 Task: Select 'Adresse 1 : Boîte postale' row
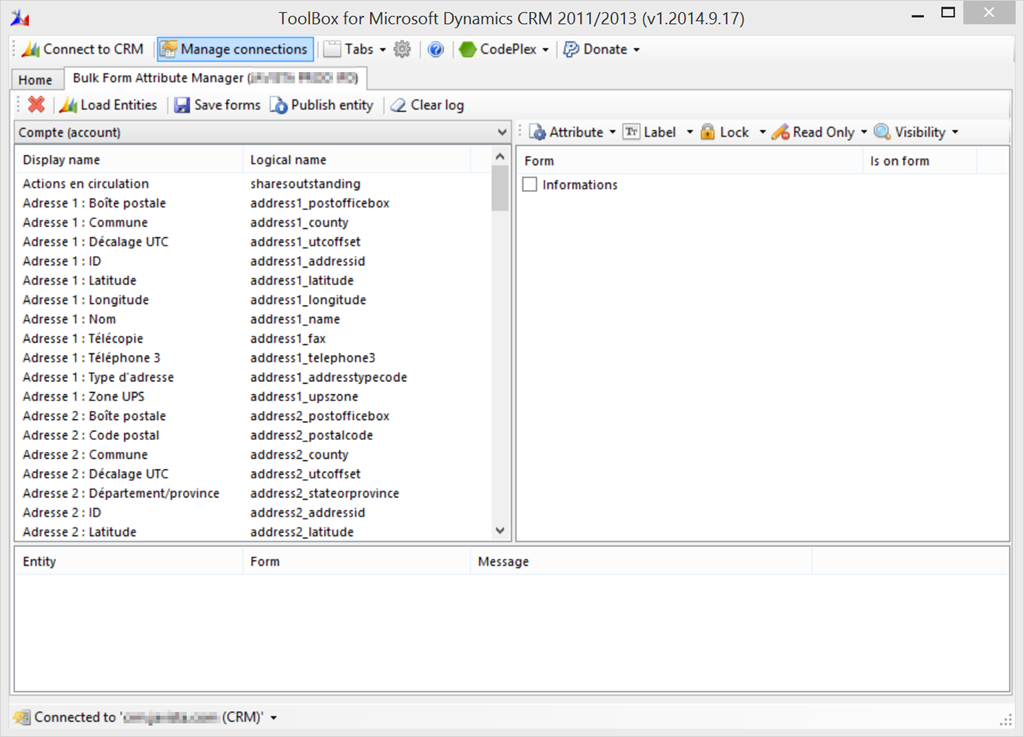click(253, 203)
